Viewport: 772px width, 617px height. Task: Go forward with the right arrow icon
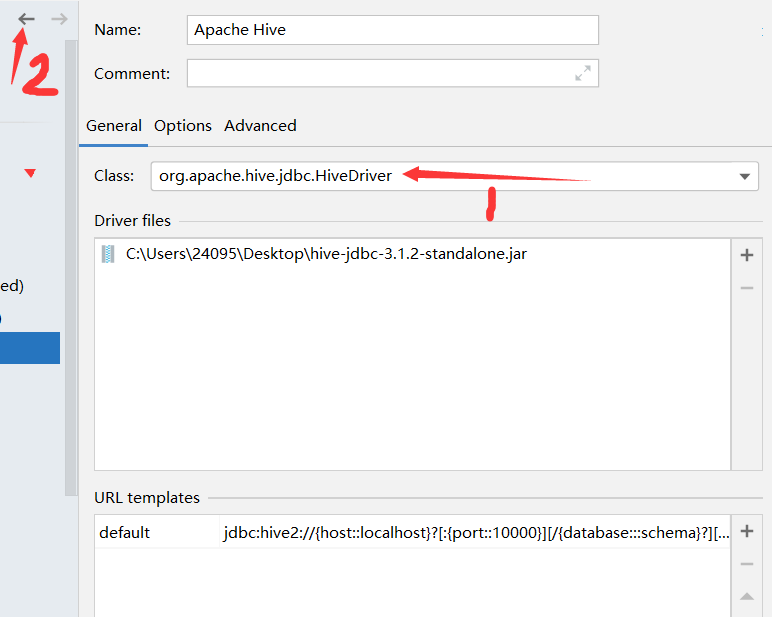pyautogui.click(x=60, y=19)
